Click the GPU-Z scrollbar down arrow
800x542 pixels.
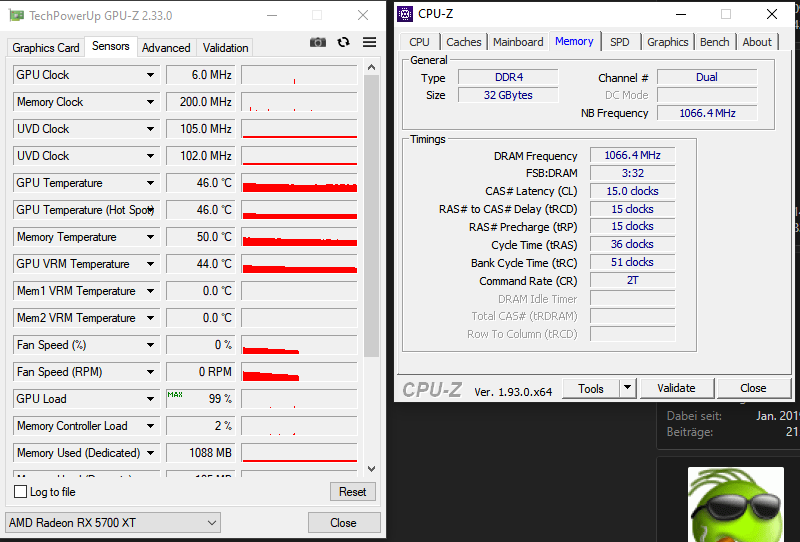pyautogui.click(x=371, y=469)
